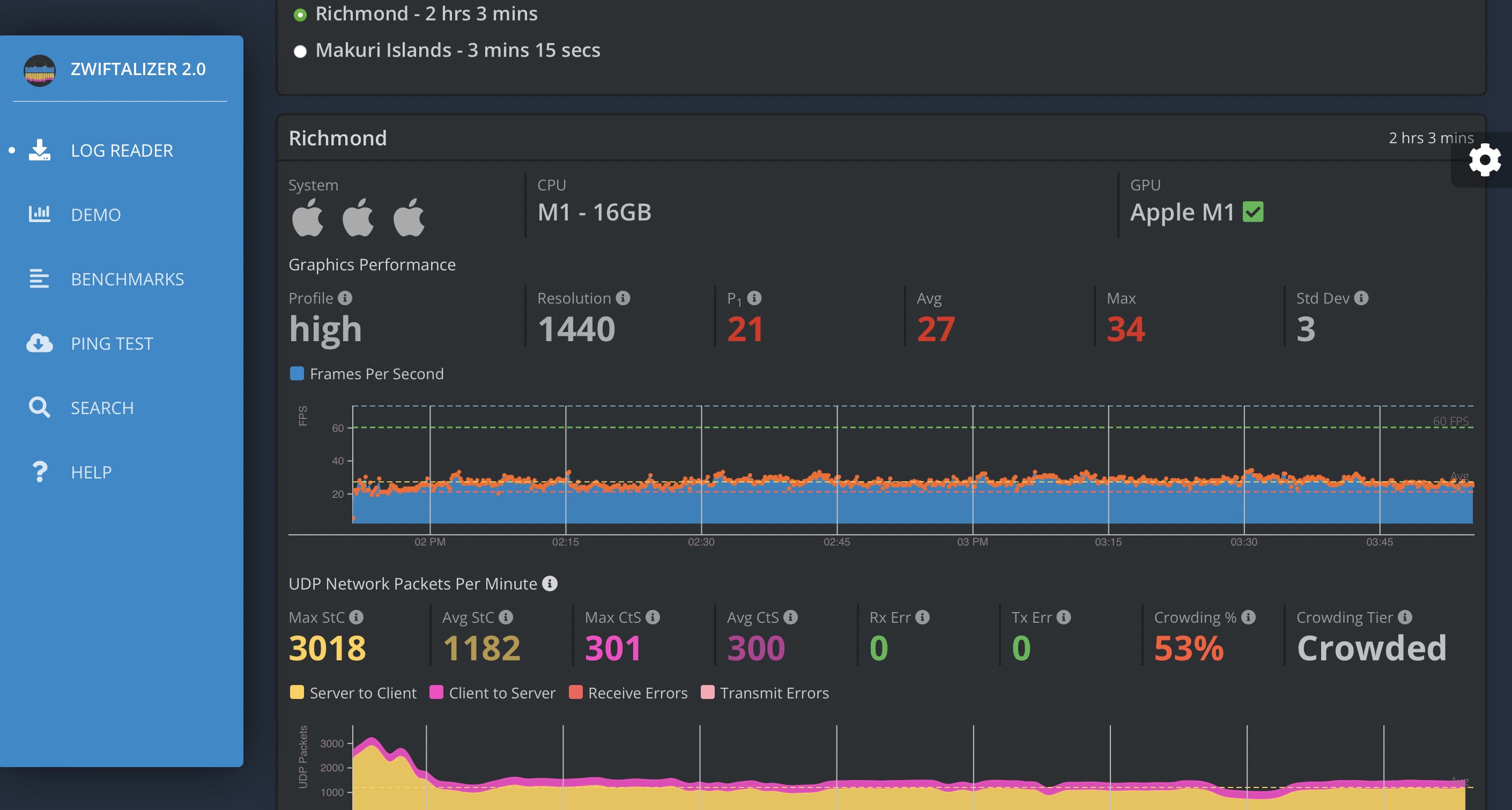Image resolution: width=1512 pixels, height=810 pixels.
Task: Click the Log Reader download icon
Action: [39, 150]
